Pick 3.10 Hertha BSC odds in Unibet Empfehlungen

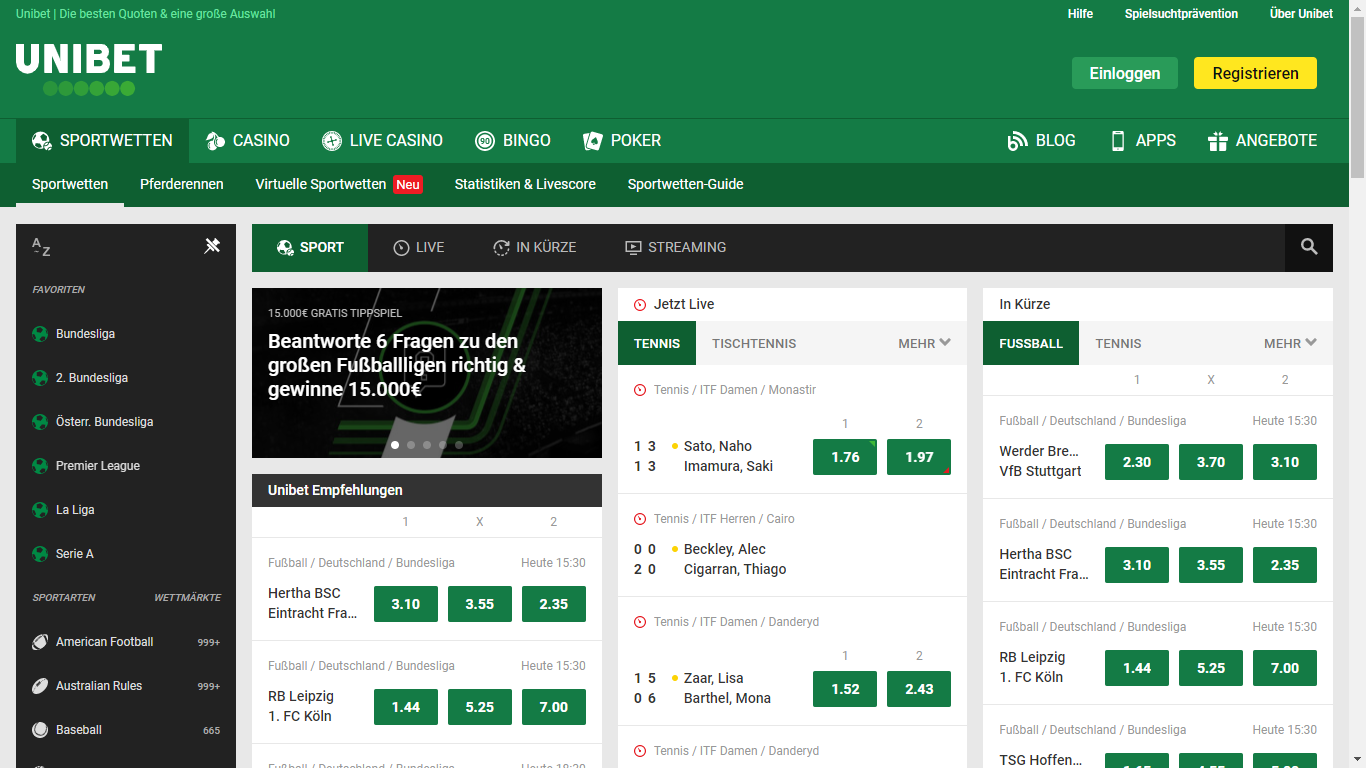pos(406,604)
